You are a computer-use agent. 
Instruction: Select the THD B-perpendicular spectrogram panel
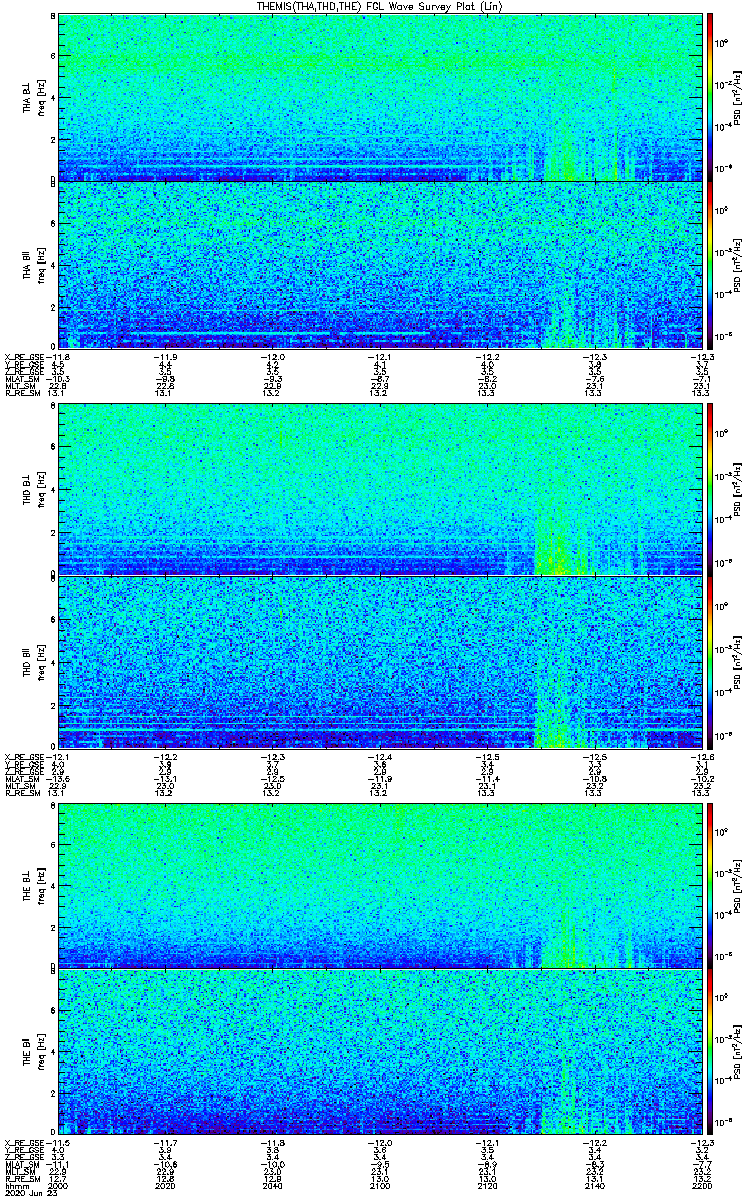point(380,489)
